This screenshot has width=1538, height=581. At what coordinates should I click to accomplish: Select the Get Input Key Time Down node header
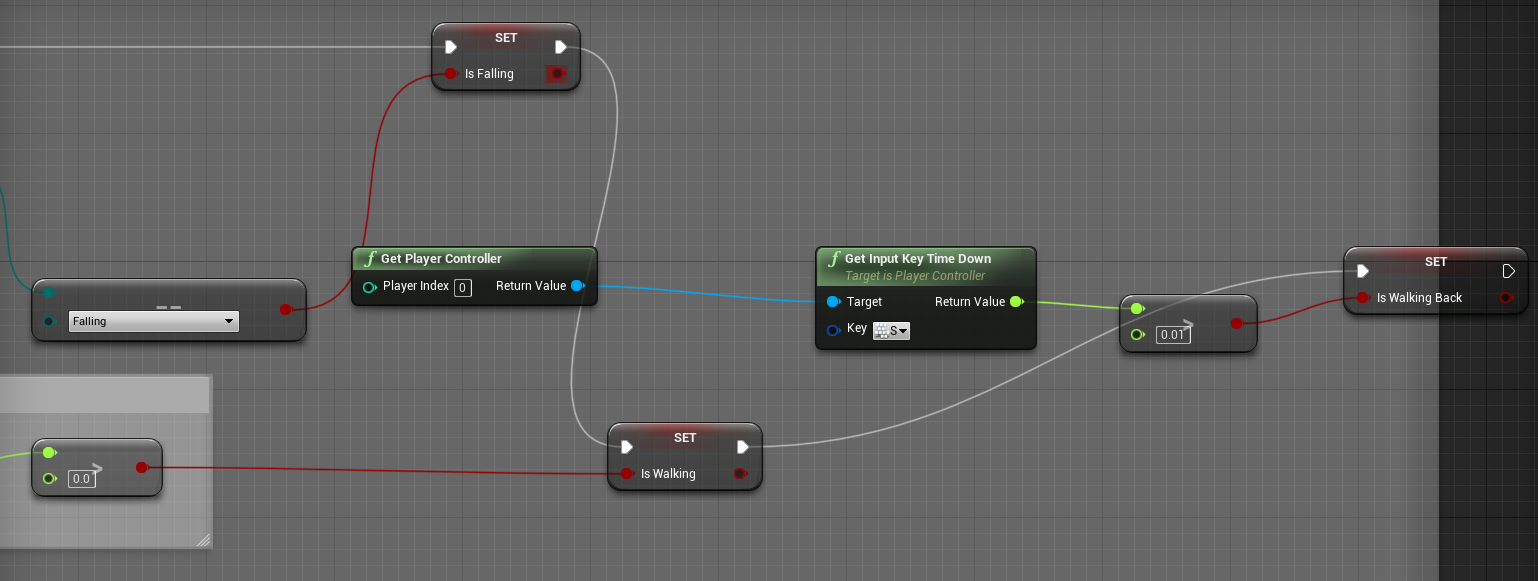tap(917, 259)
